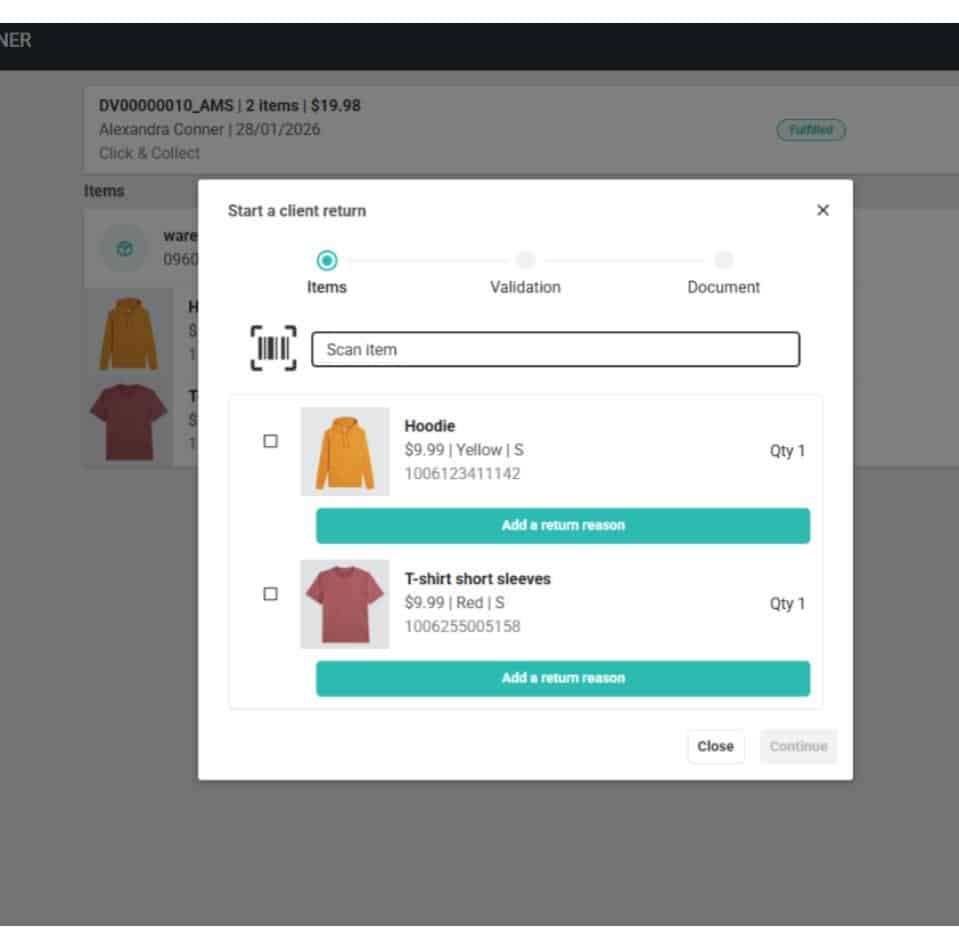Click order header DV00000010_AMS

point(166,105)
